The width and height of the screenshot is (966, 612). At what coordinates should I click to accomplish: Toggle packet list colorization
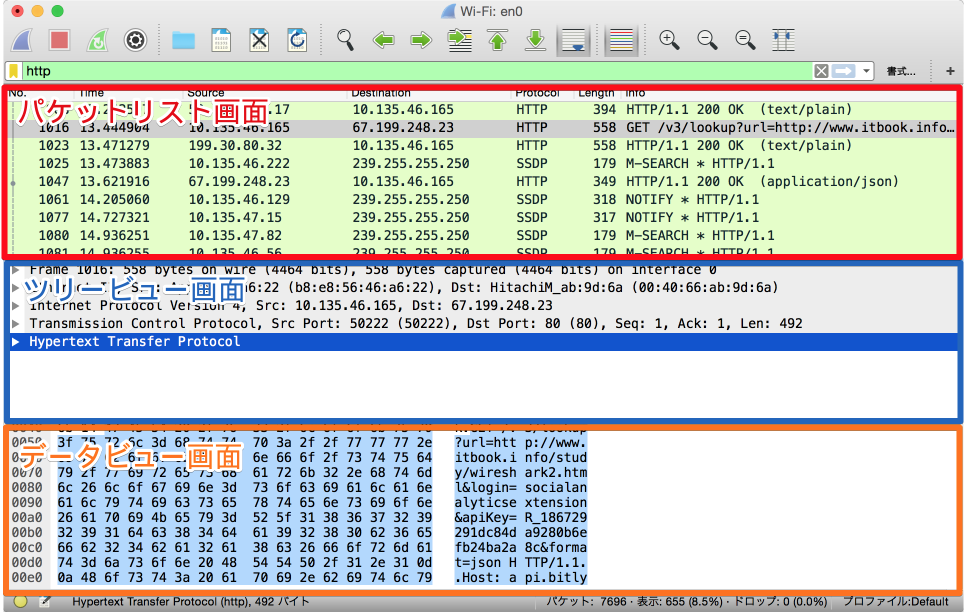click(621, 41)
